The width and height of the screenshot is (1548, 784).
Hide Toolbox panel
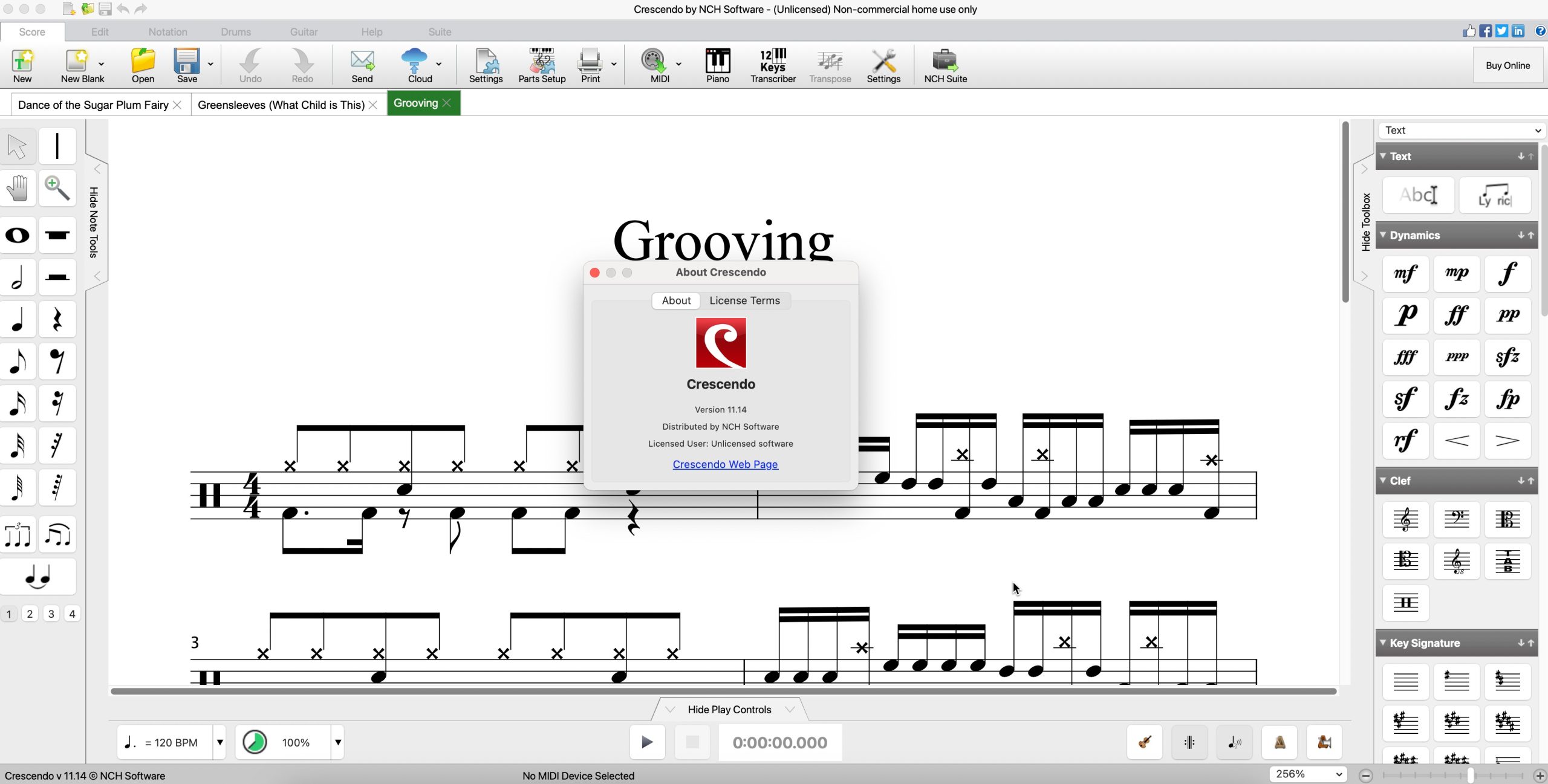[x=1365, y=222]
